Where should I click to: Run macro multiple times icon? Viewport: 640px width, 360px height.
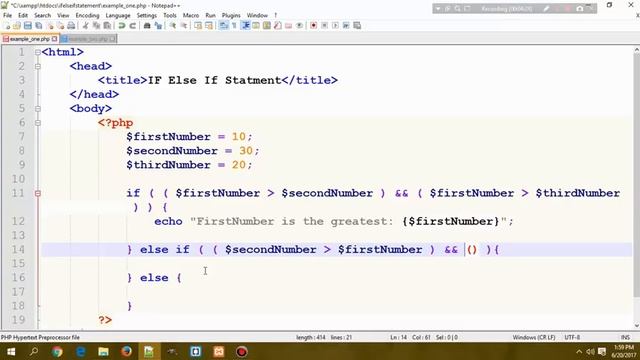point(346,26)
